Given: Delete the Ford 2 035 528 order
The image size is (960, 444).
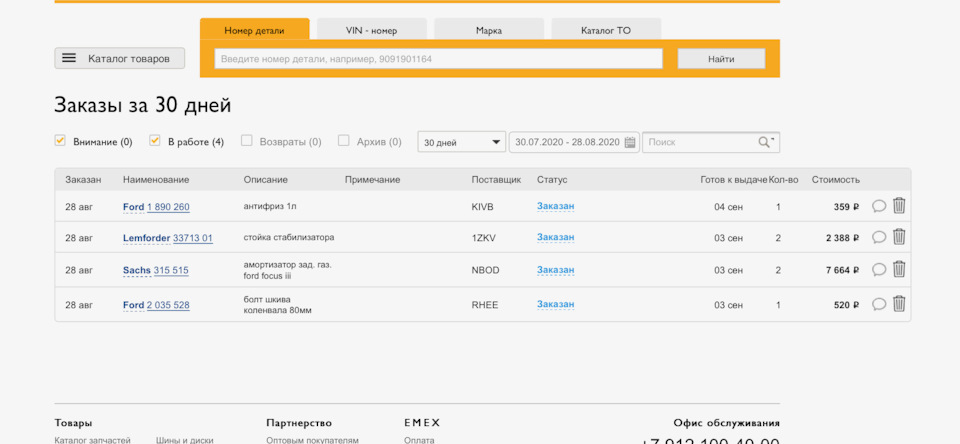Looking at the screenshot, I should click(x=899, y=304).
